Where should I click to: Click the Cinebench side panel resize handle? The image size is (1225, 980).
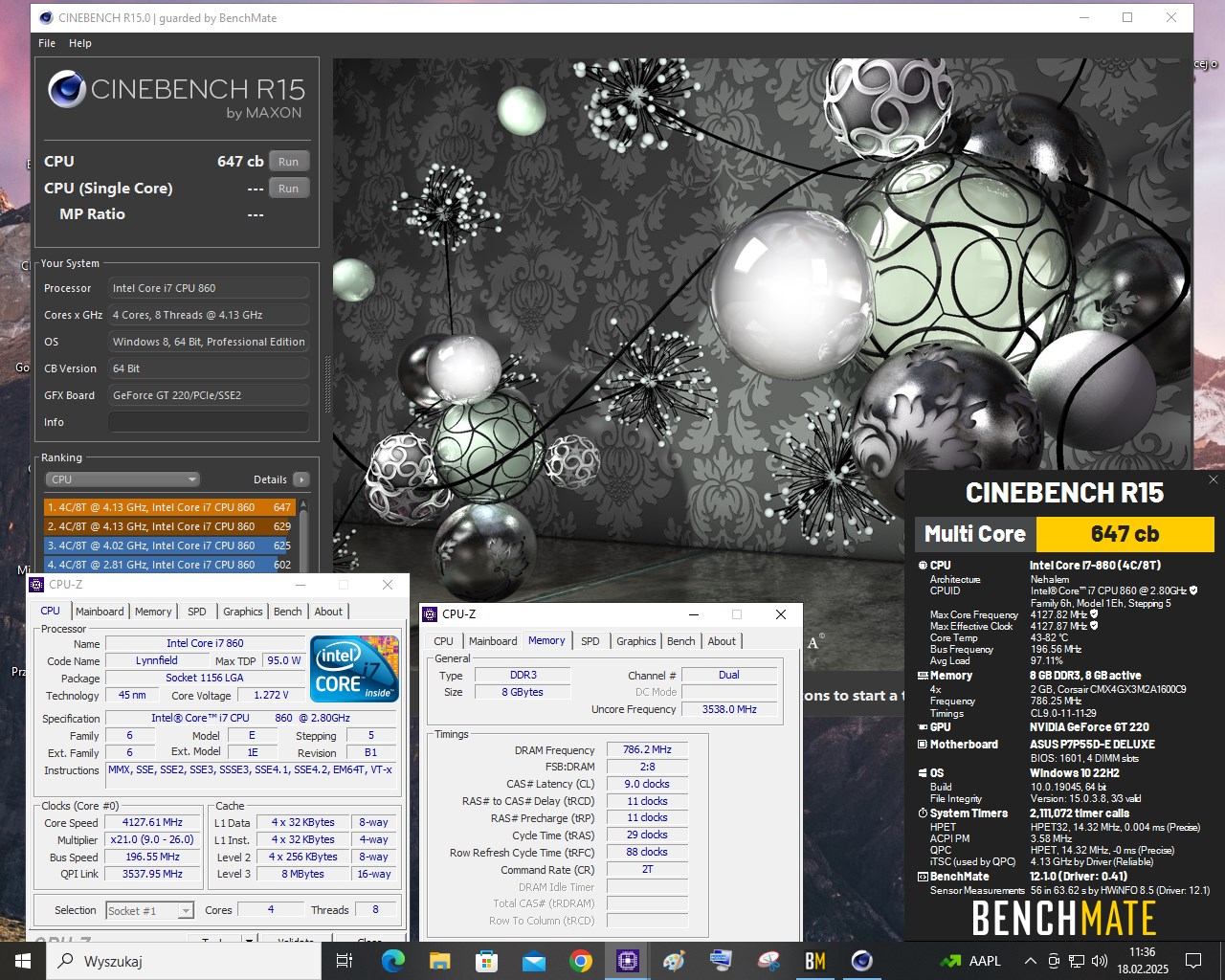click(326, 383)
